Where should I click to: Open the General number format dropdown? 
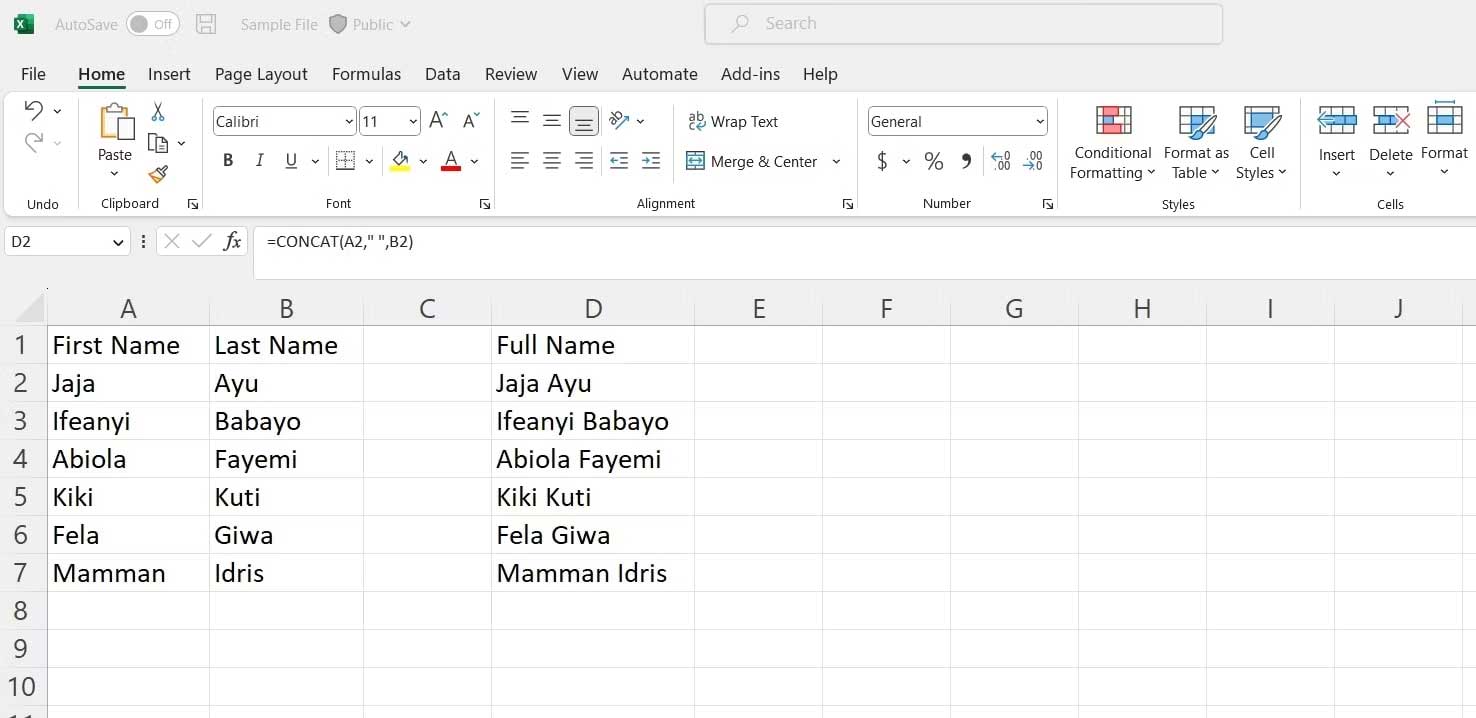(1040, 121)
